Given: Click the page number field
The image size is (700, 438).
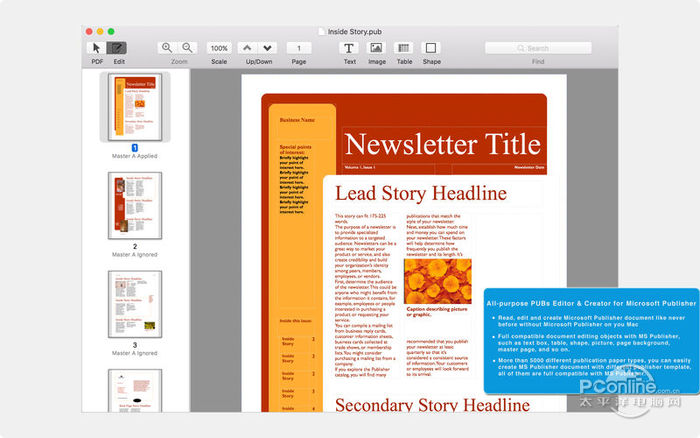Looking at the screenshot, I should point(298,47).
